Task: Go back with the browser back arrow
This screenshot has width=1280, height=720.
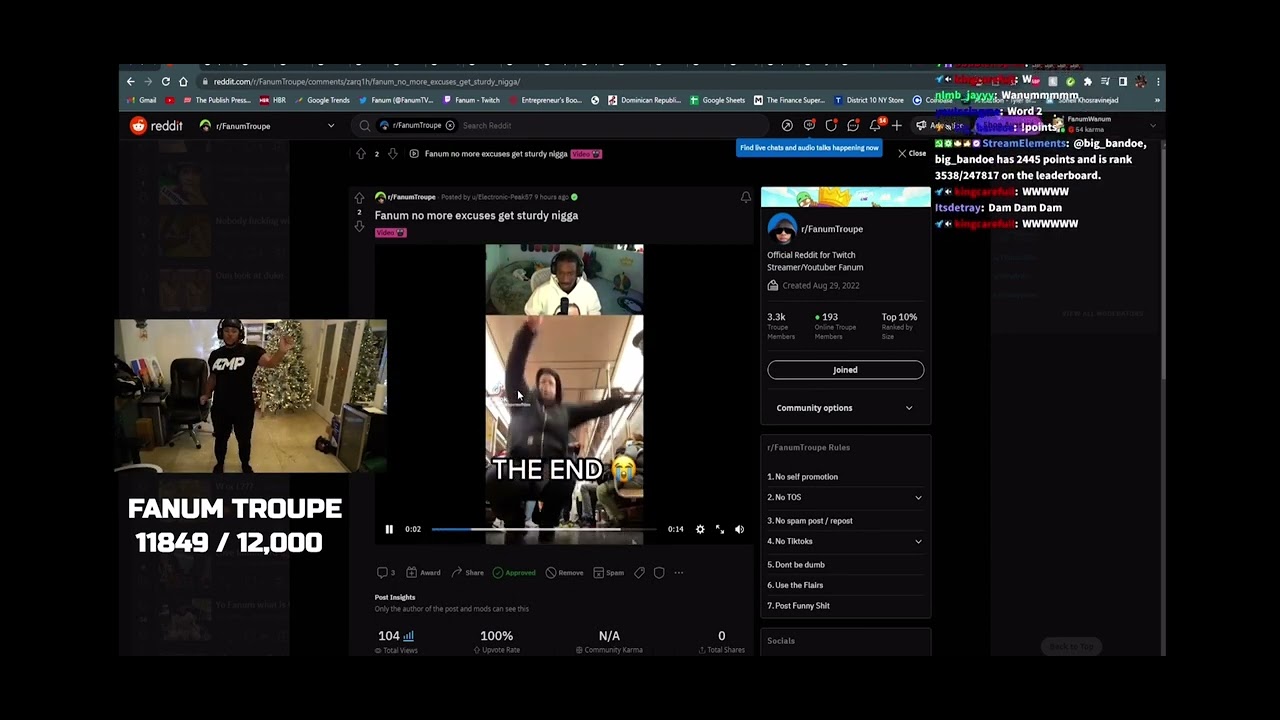Action: 130,81
